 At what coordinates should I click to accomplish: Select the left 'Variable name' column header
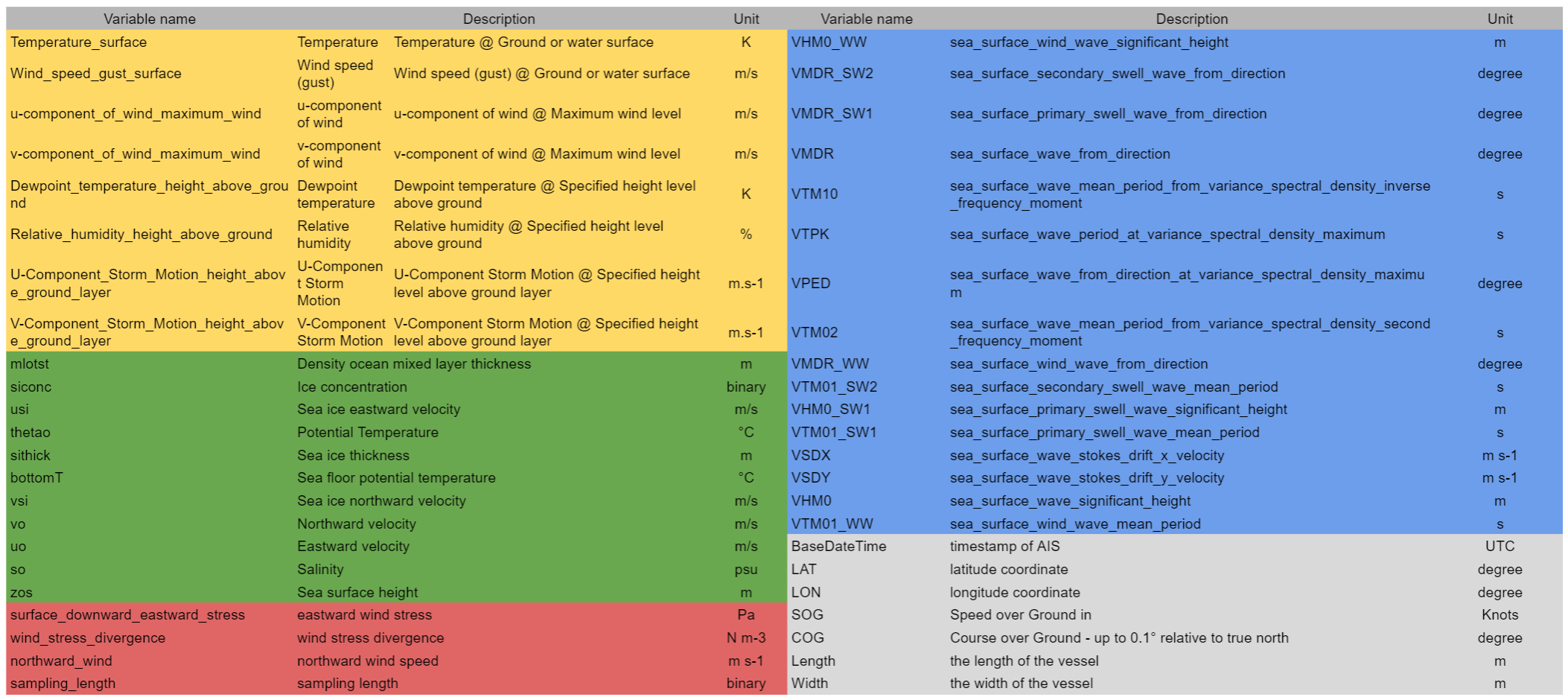tap(150, 19)
